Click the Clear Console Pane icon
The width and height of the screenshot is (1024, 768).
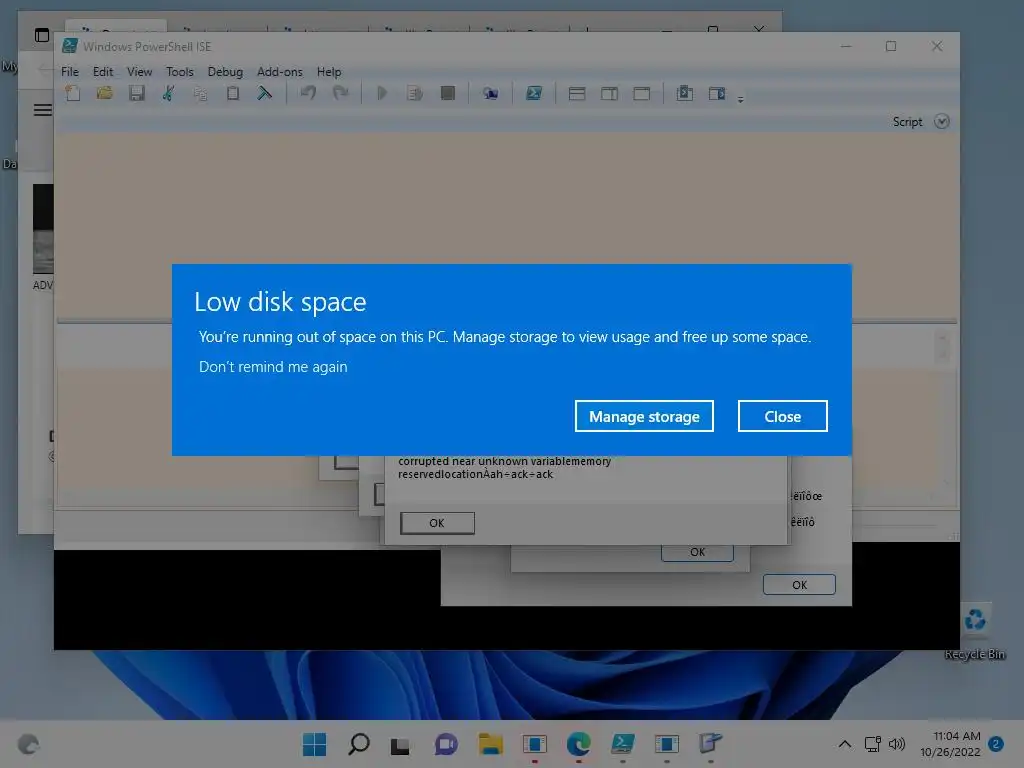[264, 93]
